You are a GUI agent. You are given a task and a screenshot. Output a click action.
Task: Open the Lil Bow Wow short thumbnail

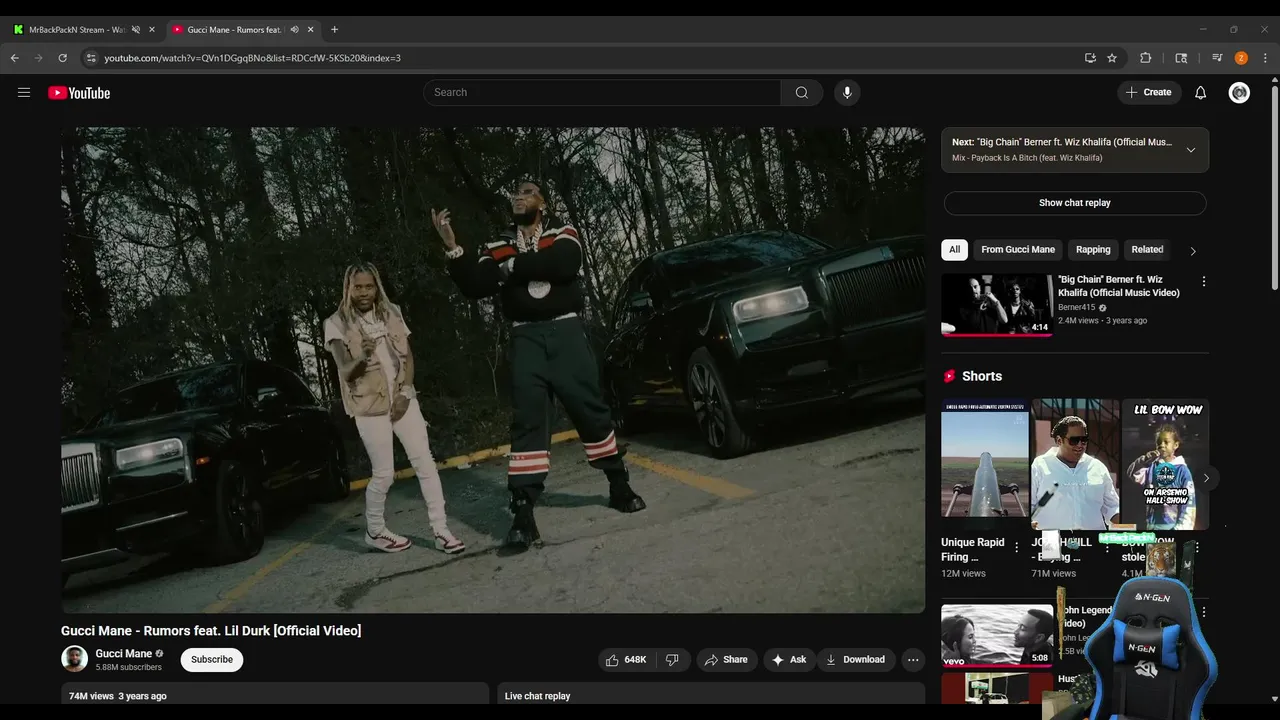[x=1166, y=464]
